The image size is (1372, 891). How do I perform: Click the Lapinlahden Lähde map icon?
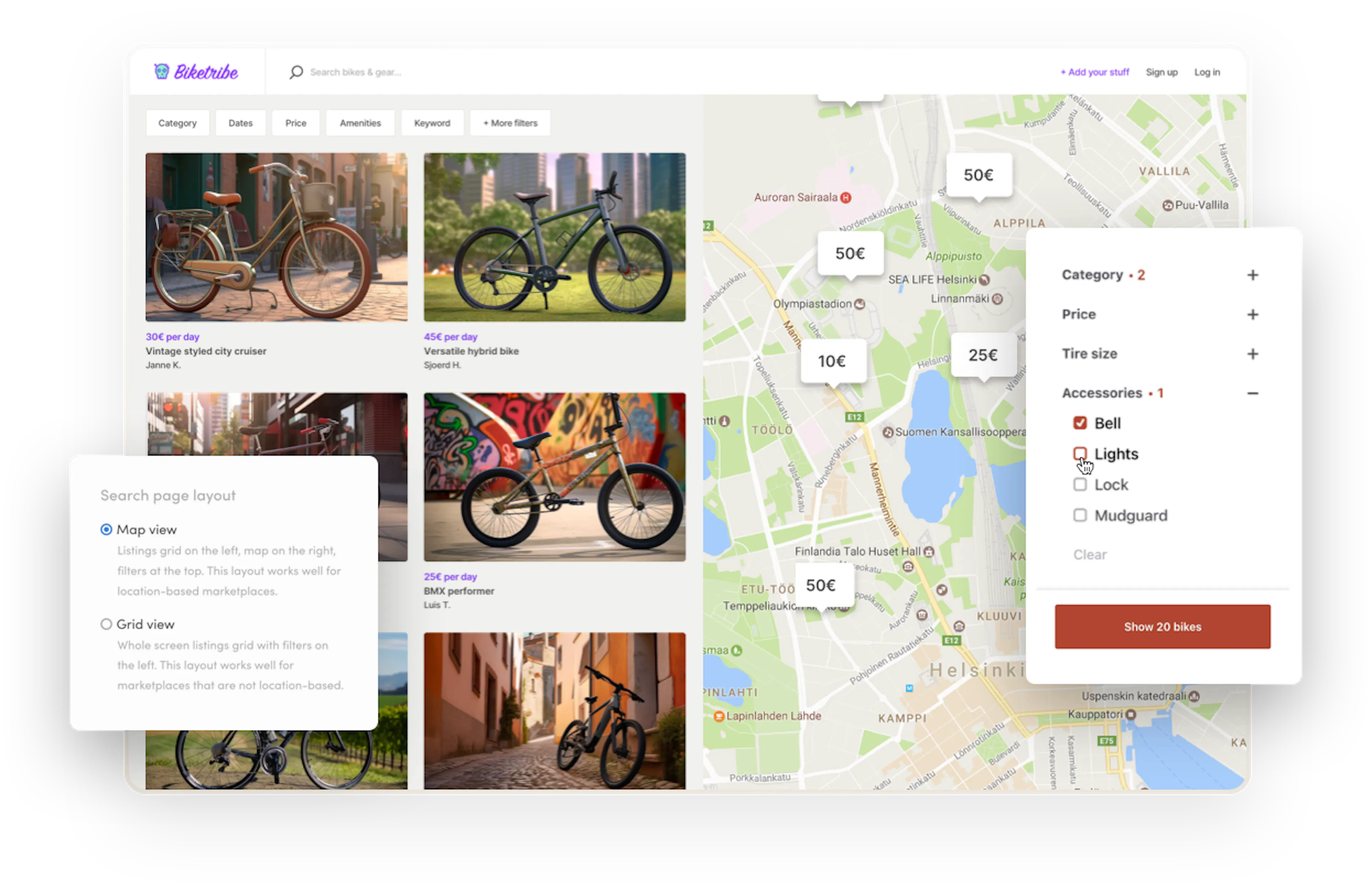point(719,716)
